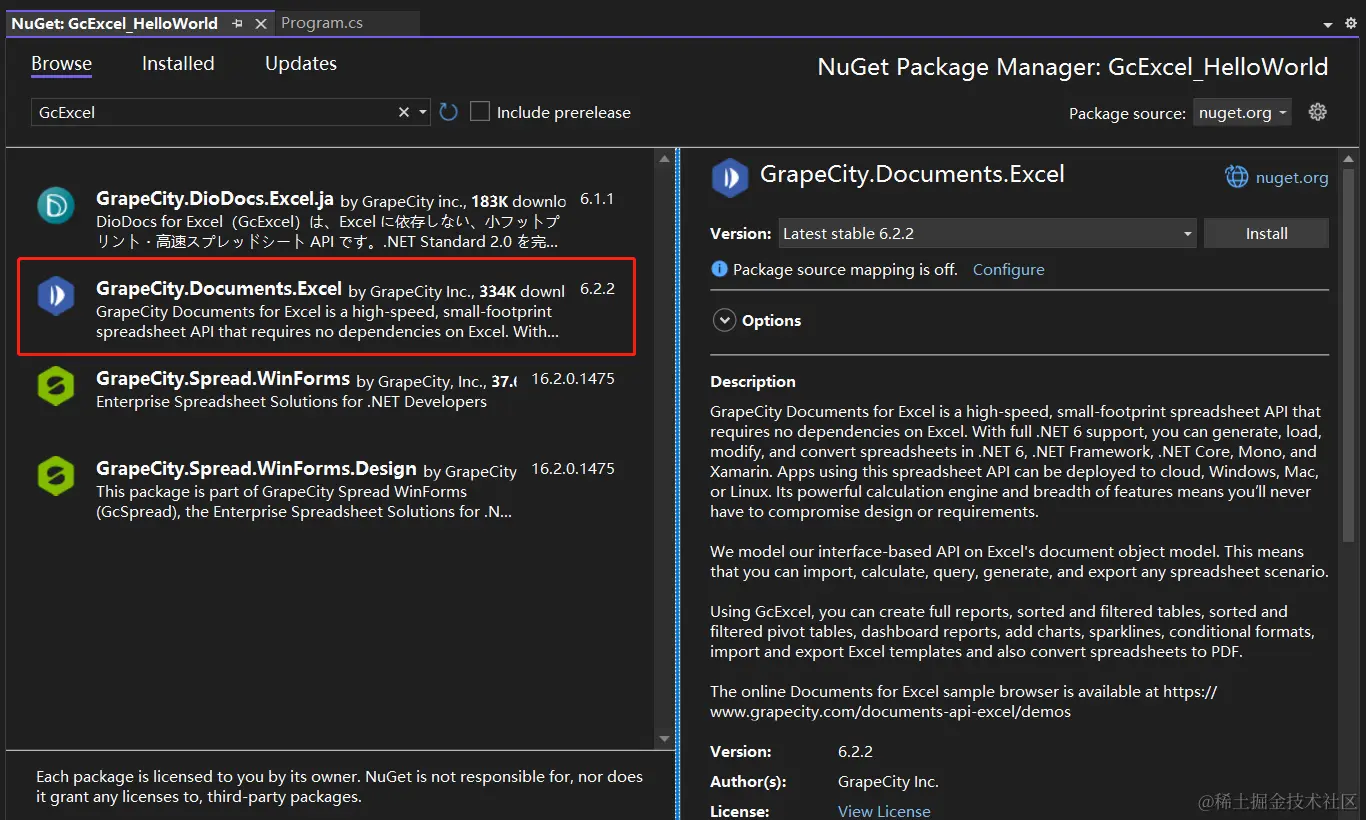The image size is (1366, 820).
Task: Click the package source mapping info icon
Action: (x=719, y=269)
